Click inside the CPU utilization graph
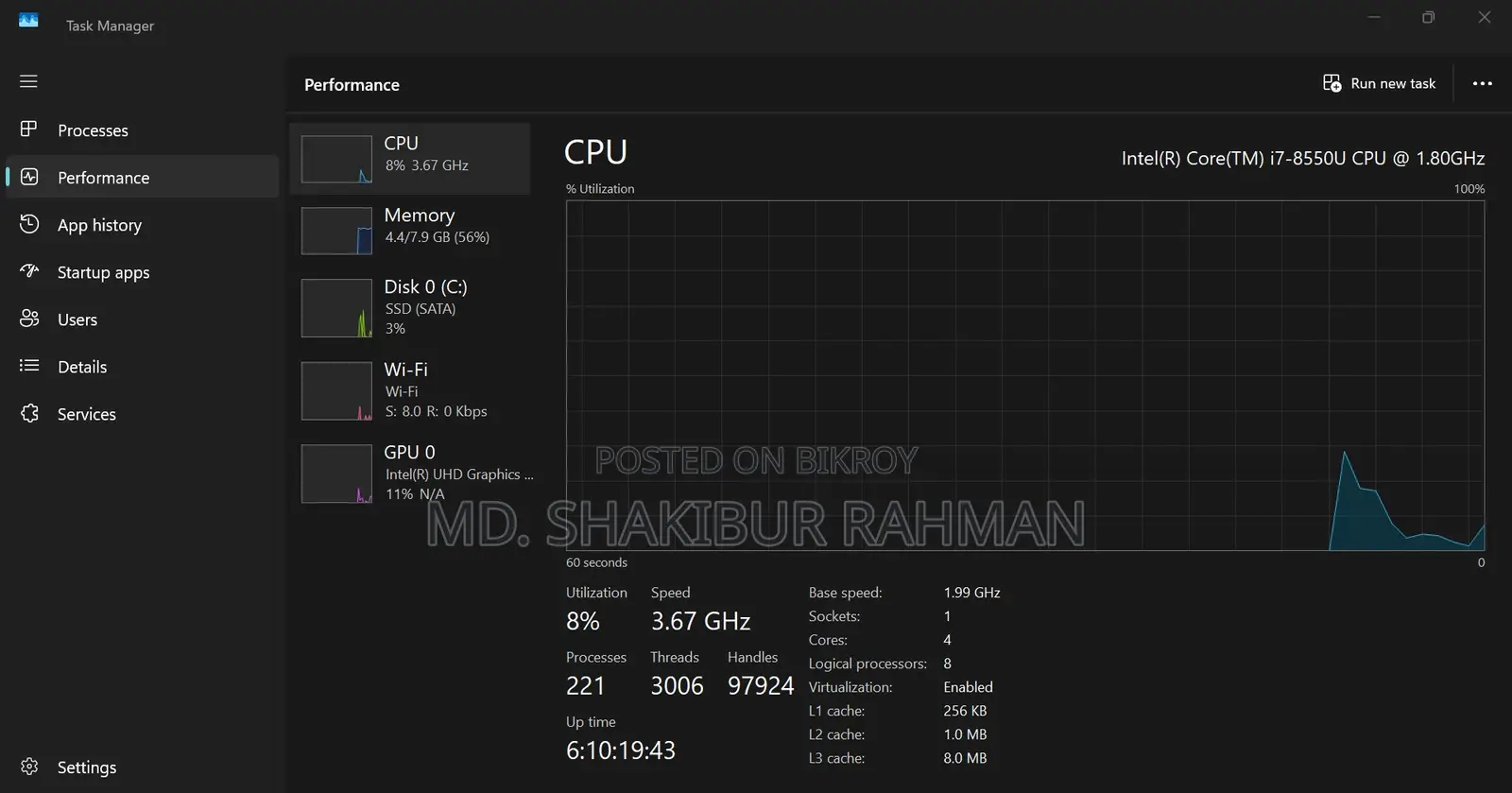The width and height of the screenshot is (1512, 793). point(1025,375)
